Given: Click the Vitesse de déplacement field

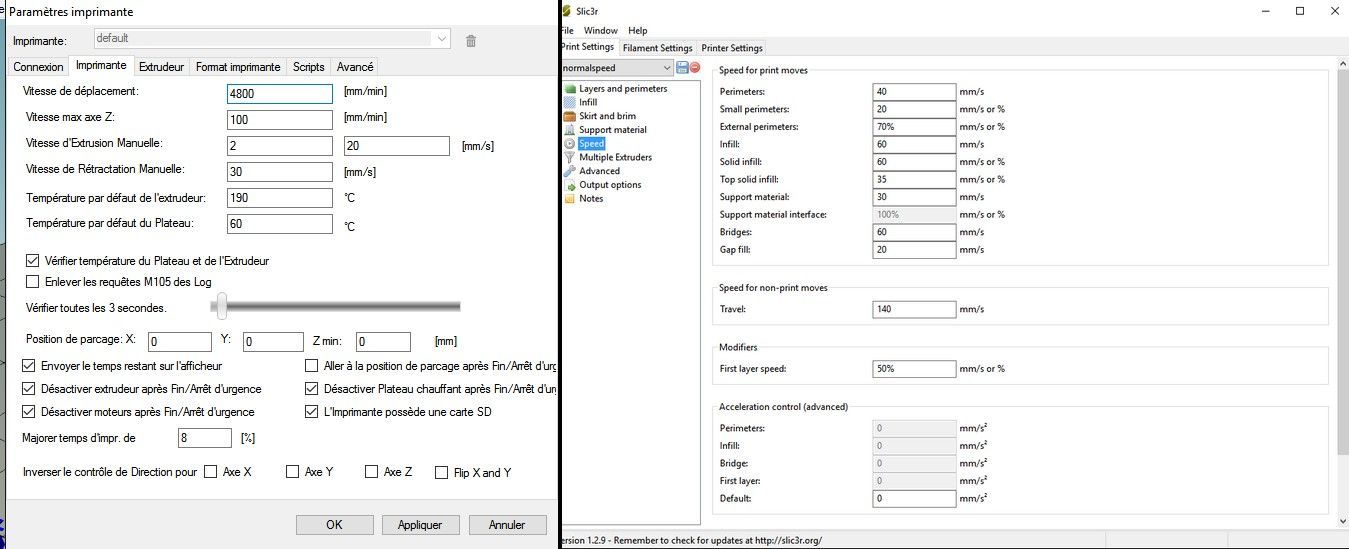Looking at the screenshot, I should (x=280, y=93).
